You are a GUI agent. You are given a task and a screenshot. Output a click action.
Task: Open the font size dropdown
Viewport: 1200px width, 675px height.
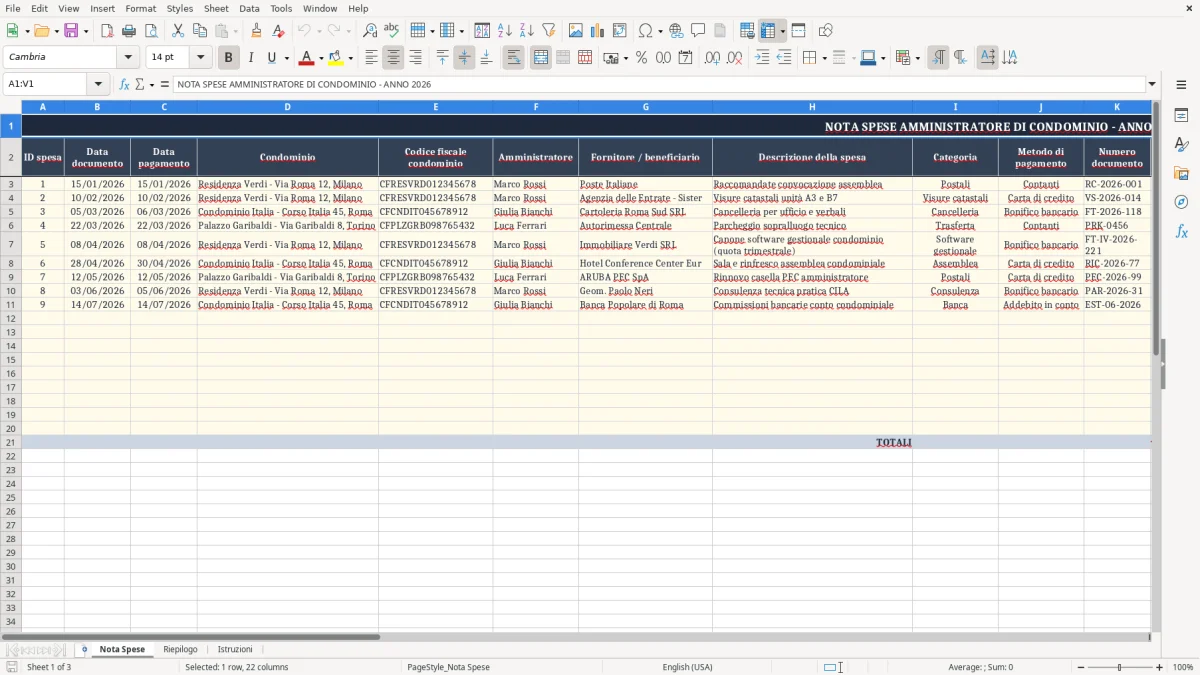pos(200,57)
